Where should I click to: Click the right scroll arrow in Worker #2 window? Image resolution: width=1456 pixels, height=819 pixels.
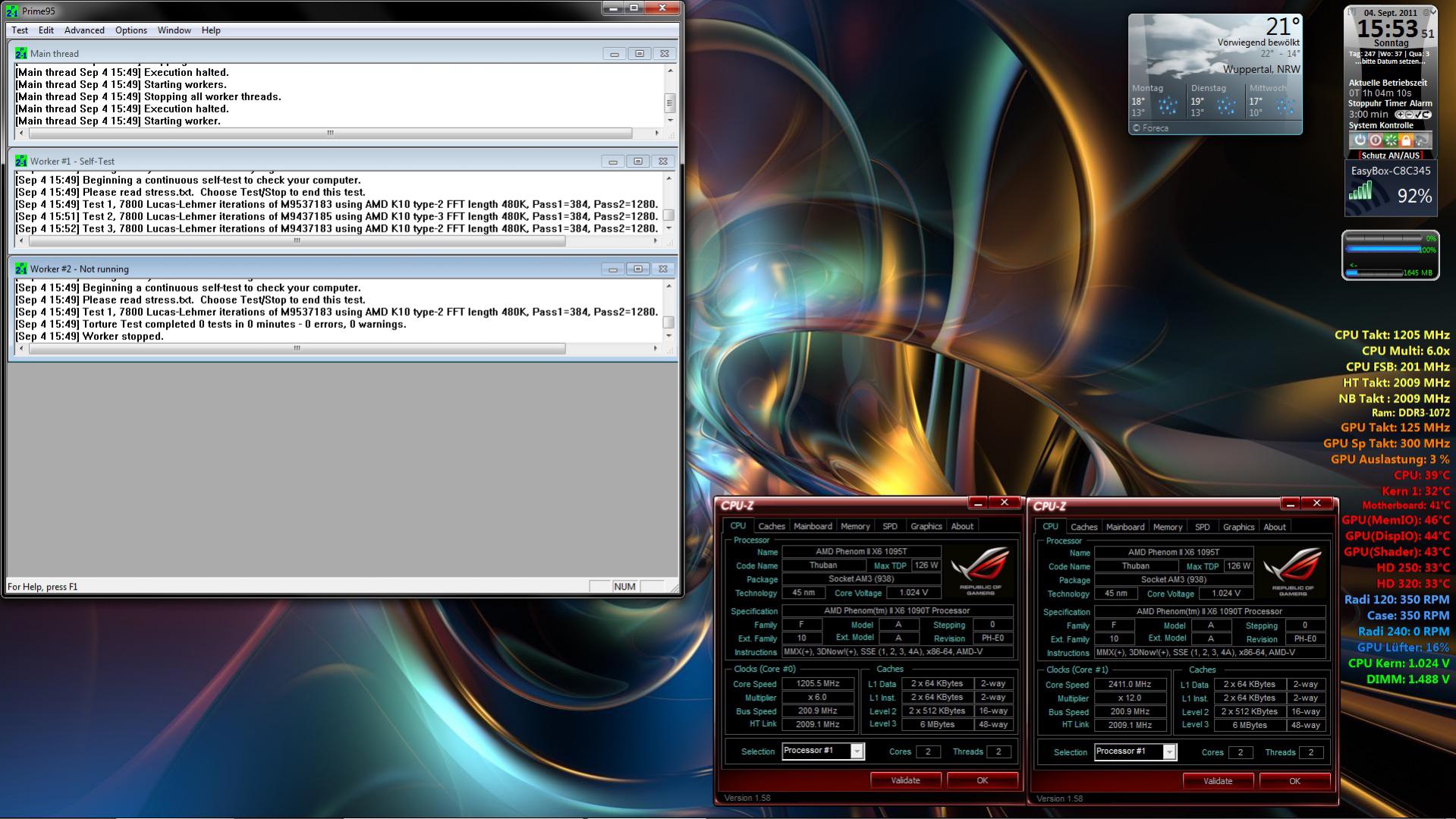coord(656,348)
